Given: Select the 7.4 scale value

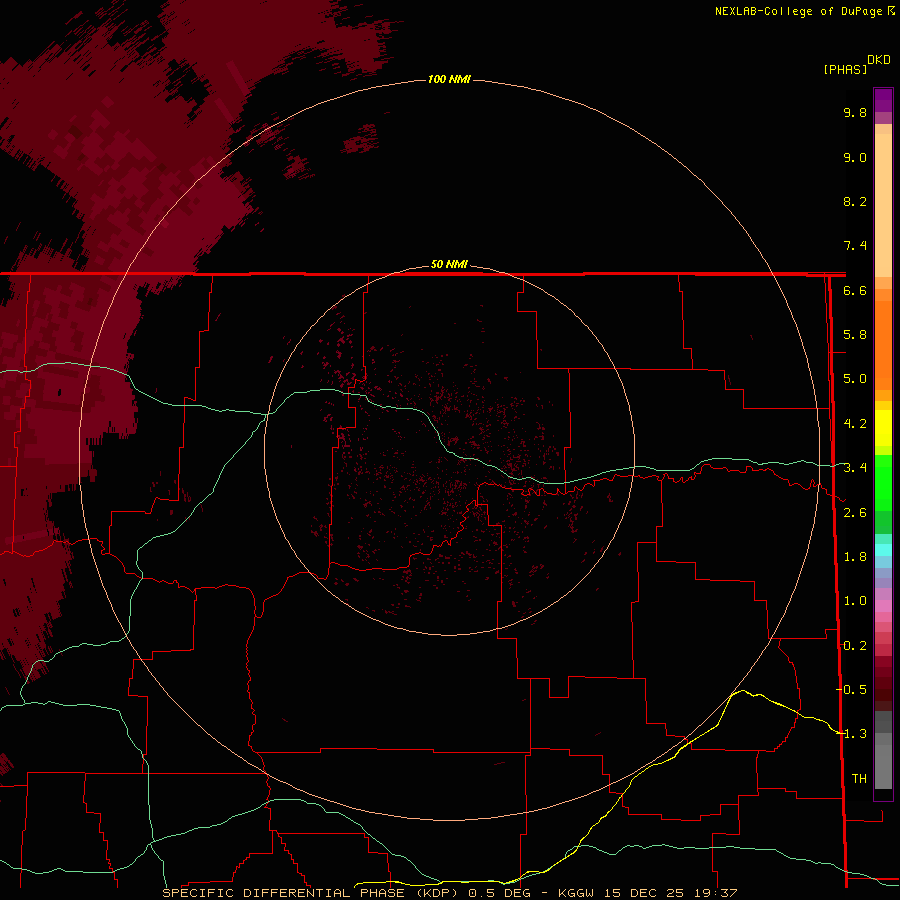Looking at the screenshot, I should (x=855, y=246).
